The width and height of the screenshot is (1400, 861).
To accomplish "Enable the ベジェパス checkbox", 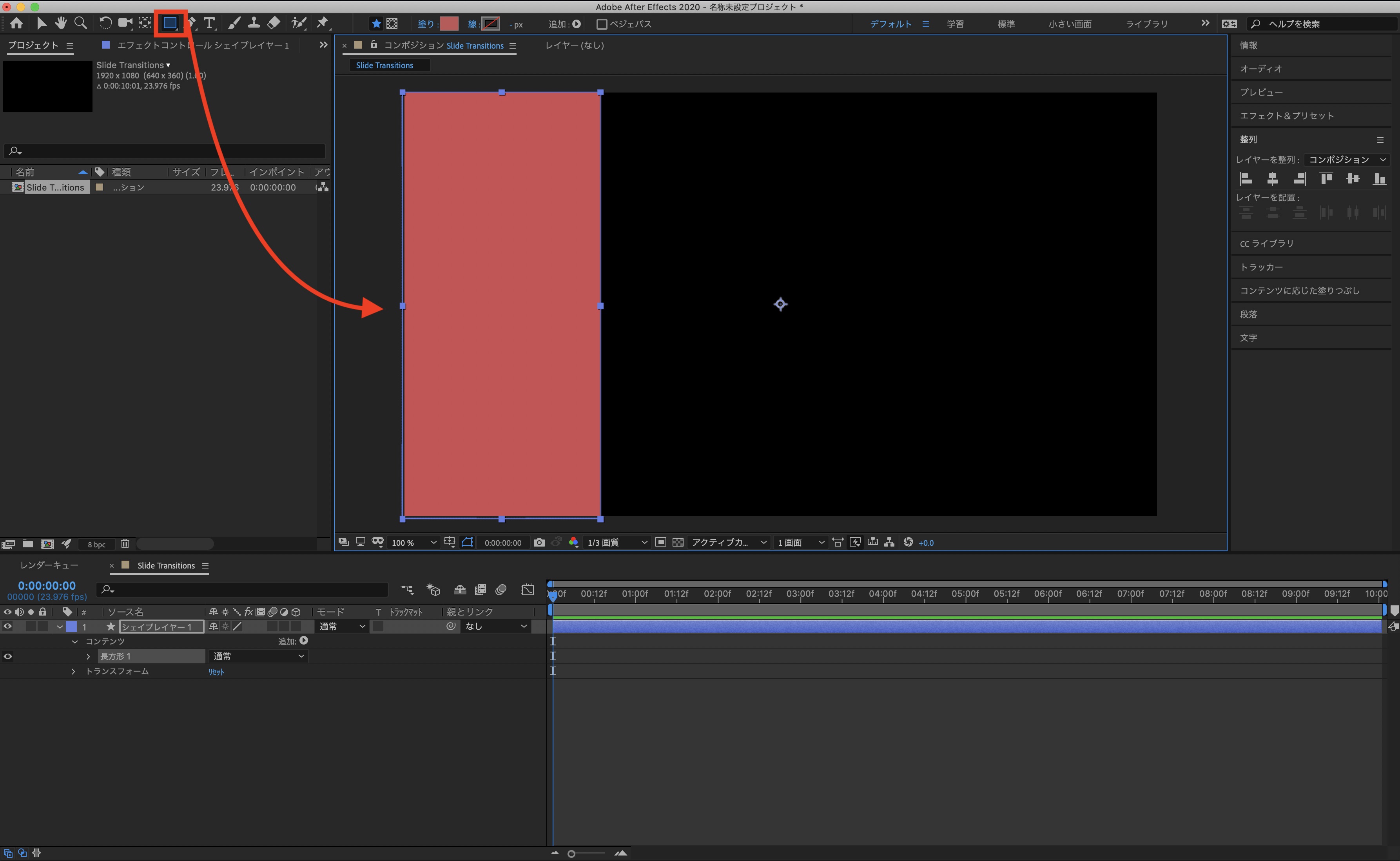I will click(602, 24).
